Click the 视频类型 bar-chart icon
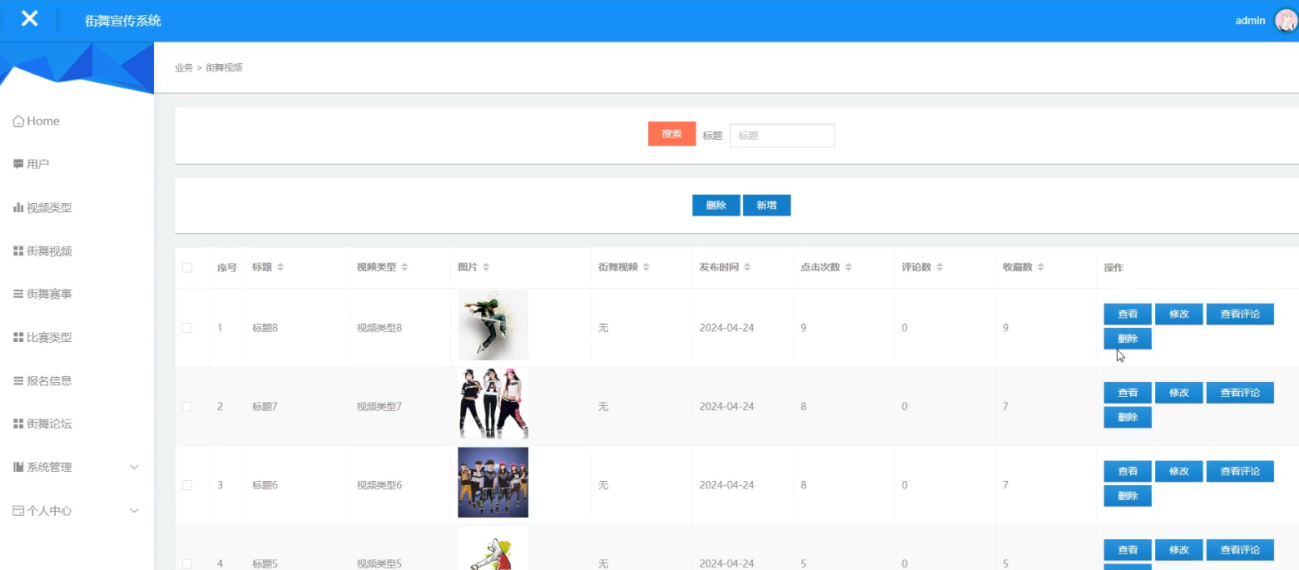 coord(18,208)
